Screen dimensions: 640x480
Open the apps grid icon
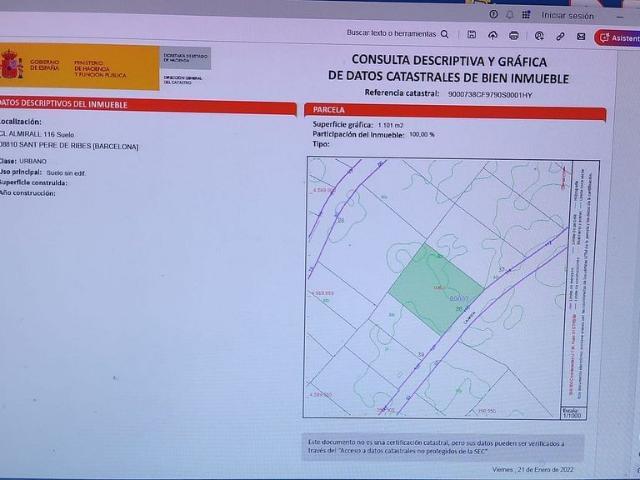(x=526, y=15)
